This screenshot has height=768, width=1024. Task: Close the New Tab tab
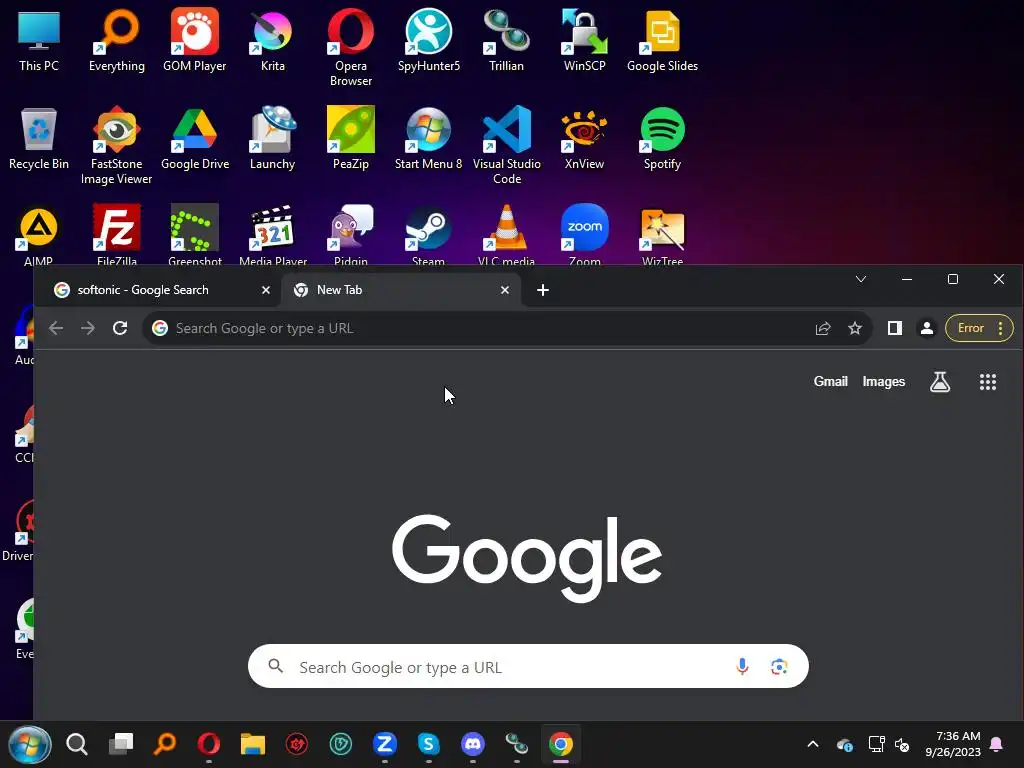(x=505, y=290)
